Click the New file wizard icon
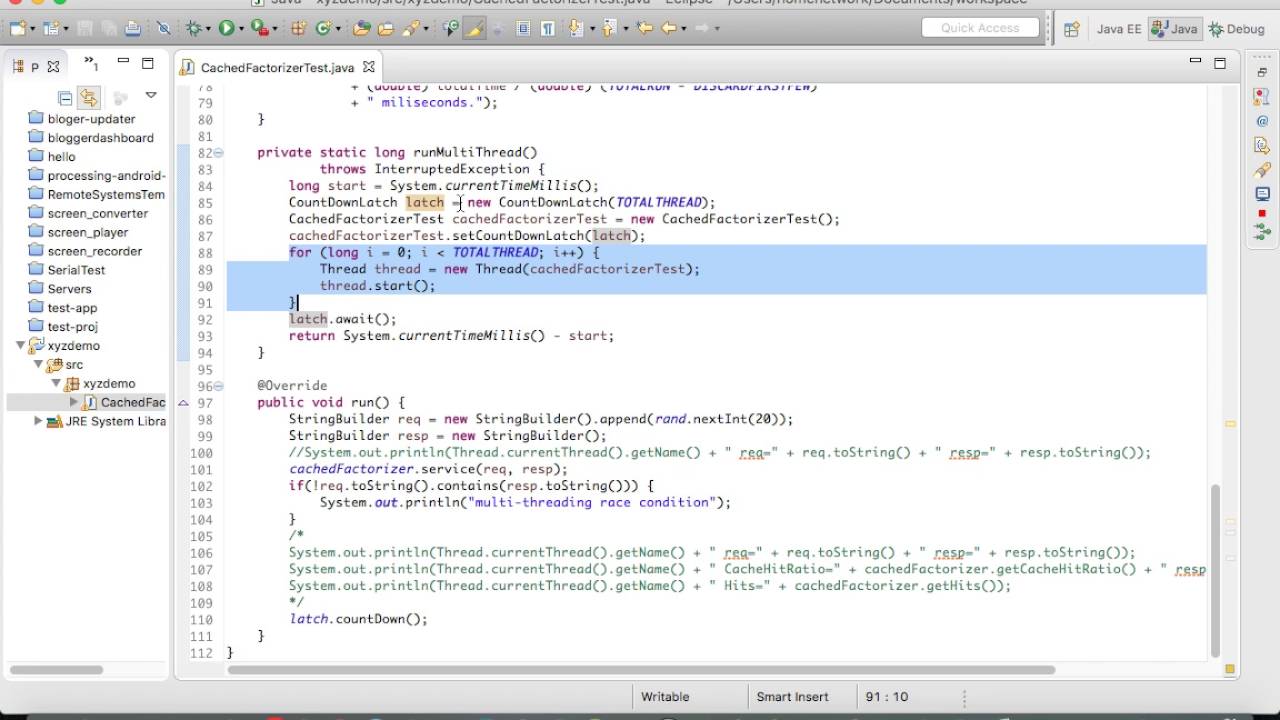Screen dimensions: 1280x720 17,29
